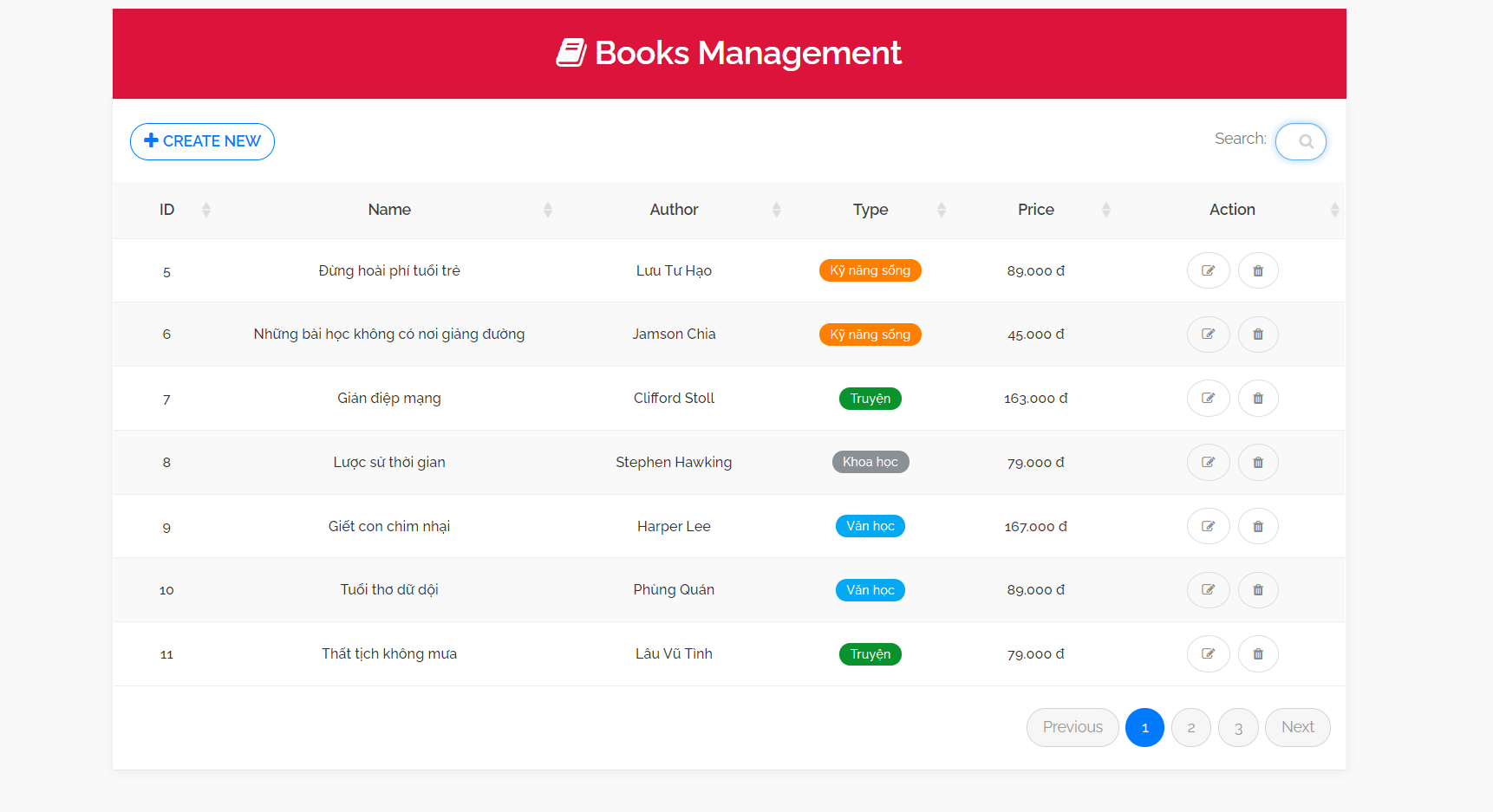This screenshot has height=812, width=1493.
Task: Delete the book 'Thất tịch không mưa'
Action: pos(1258,653)
